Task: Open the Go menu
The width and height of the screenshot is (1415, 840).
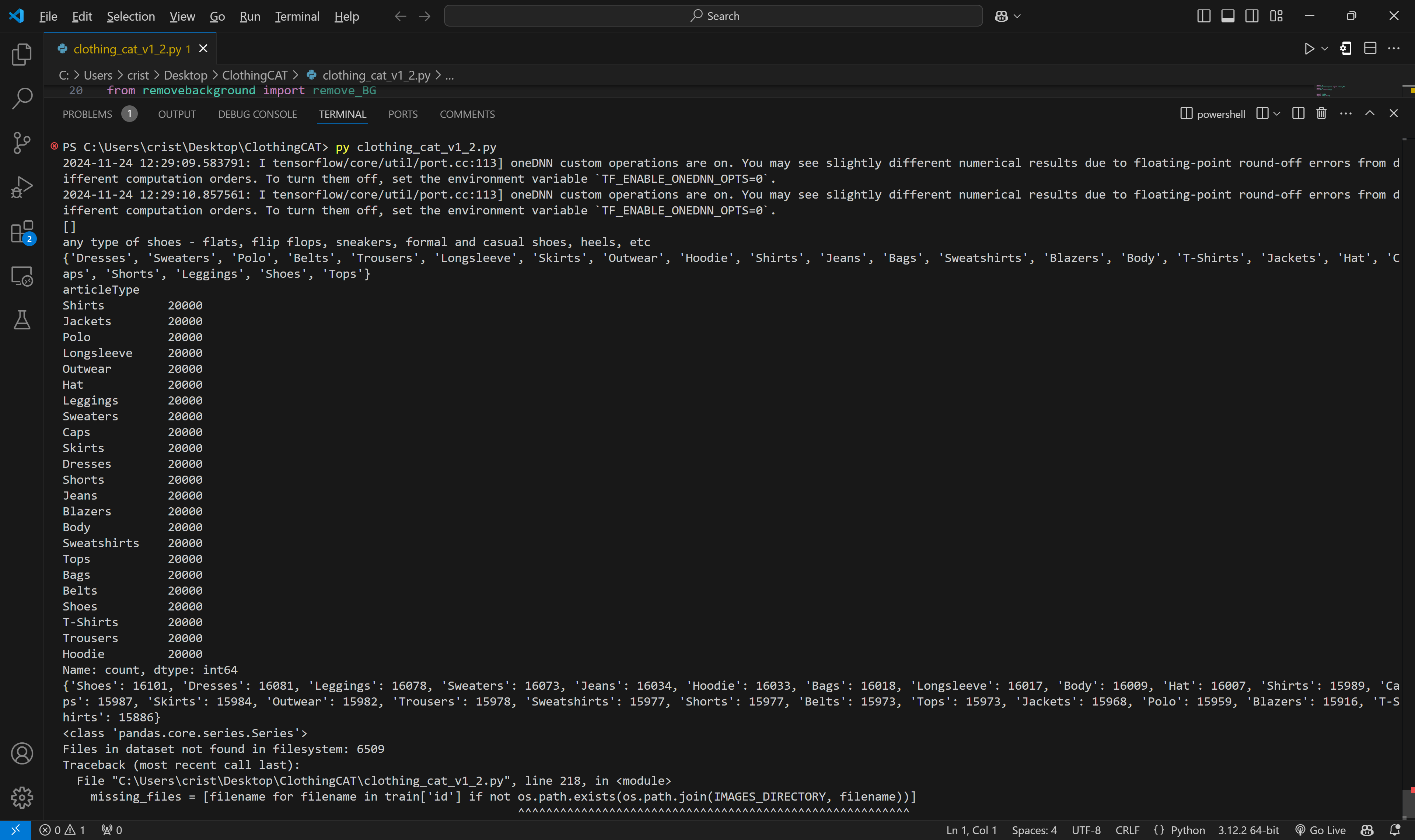Action: (217, 16)
